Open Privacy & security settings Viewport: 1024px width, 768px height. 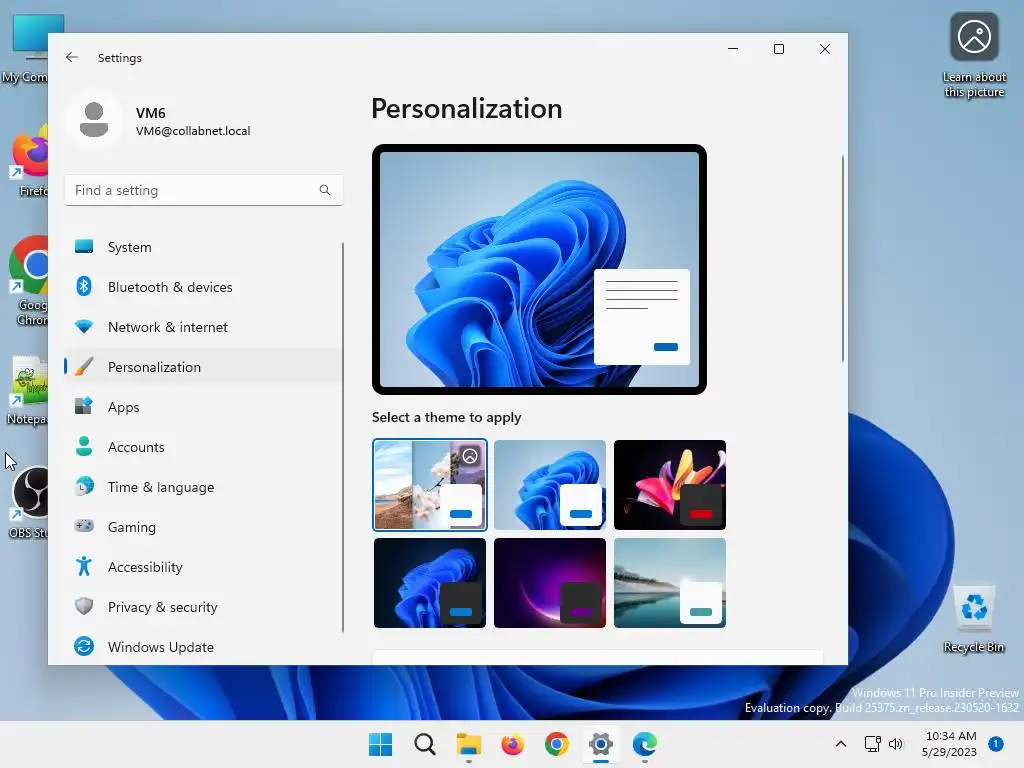(x=203, y=607)
